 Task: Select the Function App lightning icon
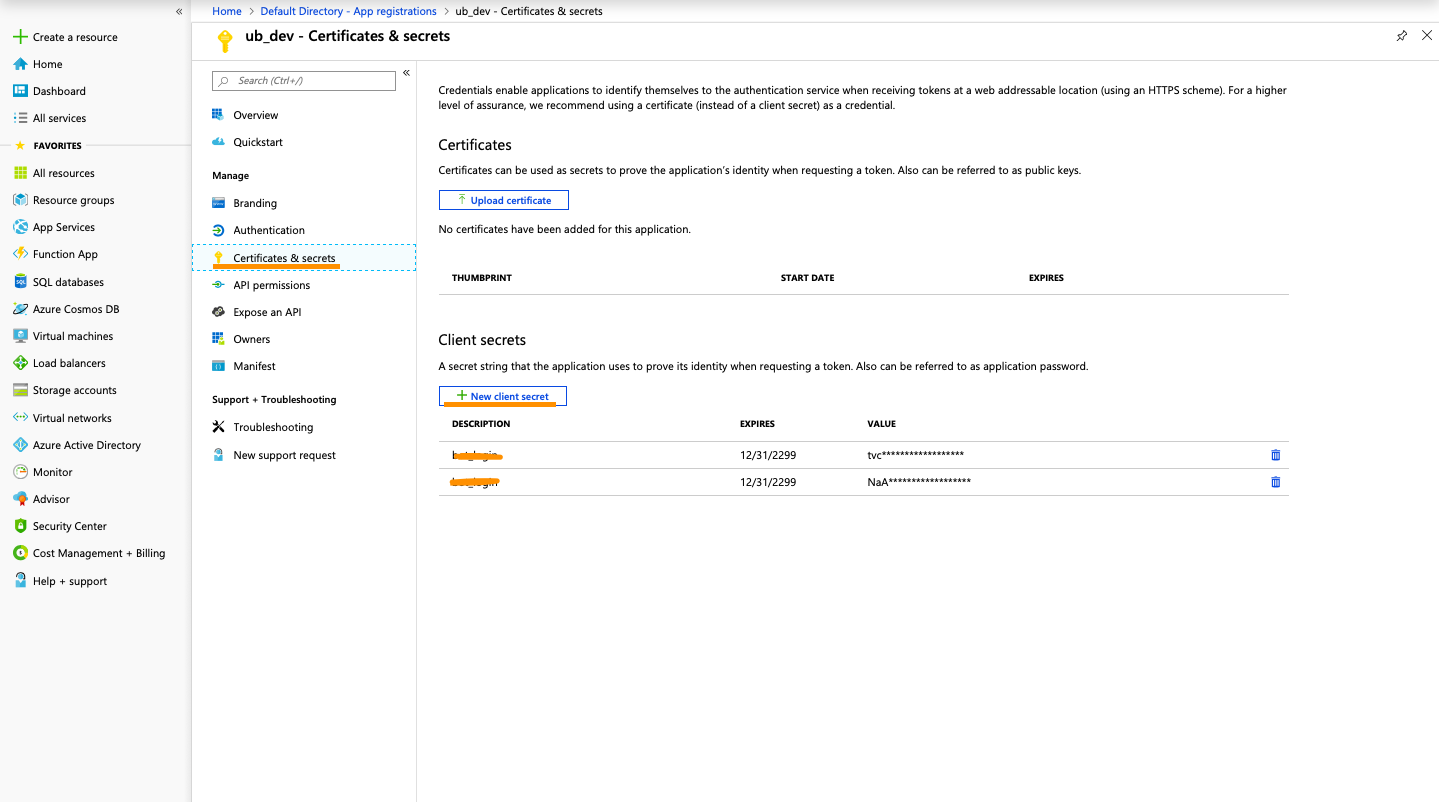[x=20, y=254]
